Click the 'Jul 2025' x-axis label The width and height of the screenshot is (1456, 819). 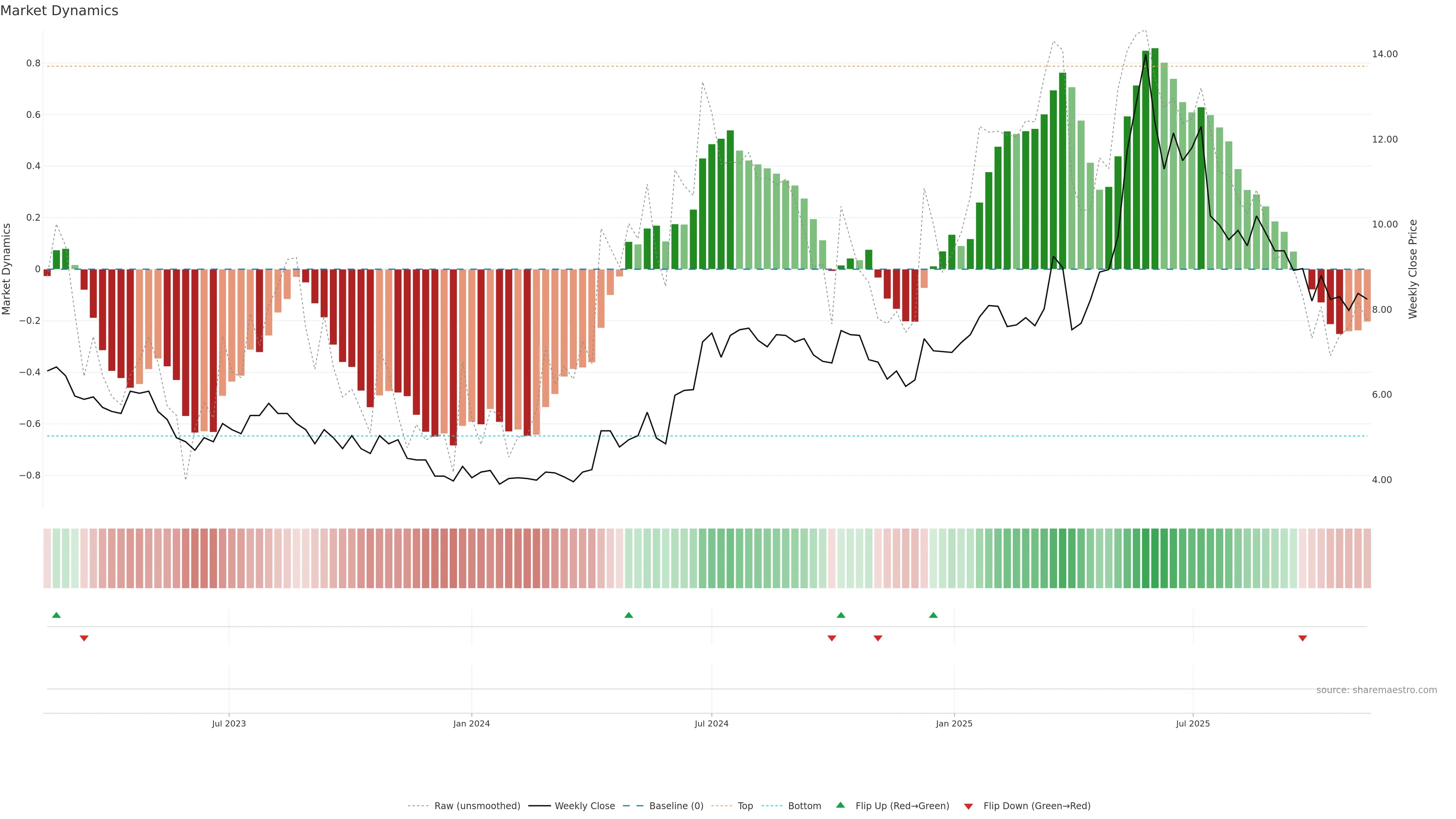click(x=1192, y=723)
